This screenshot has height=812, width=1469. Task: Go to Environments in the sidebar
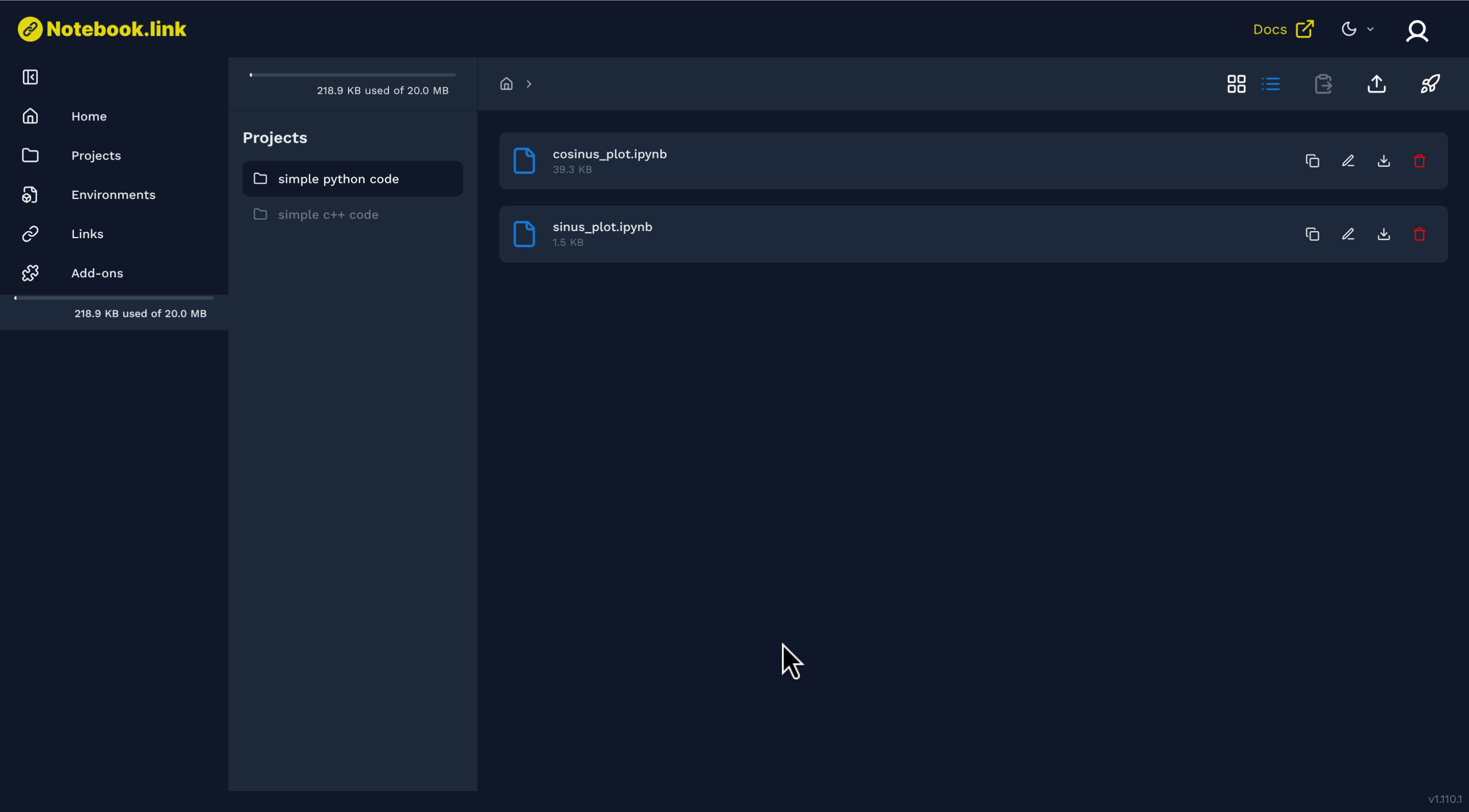[113, 194]
